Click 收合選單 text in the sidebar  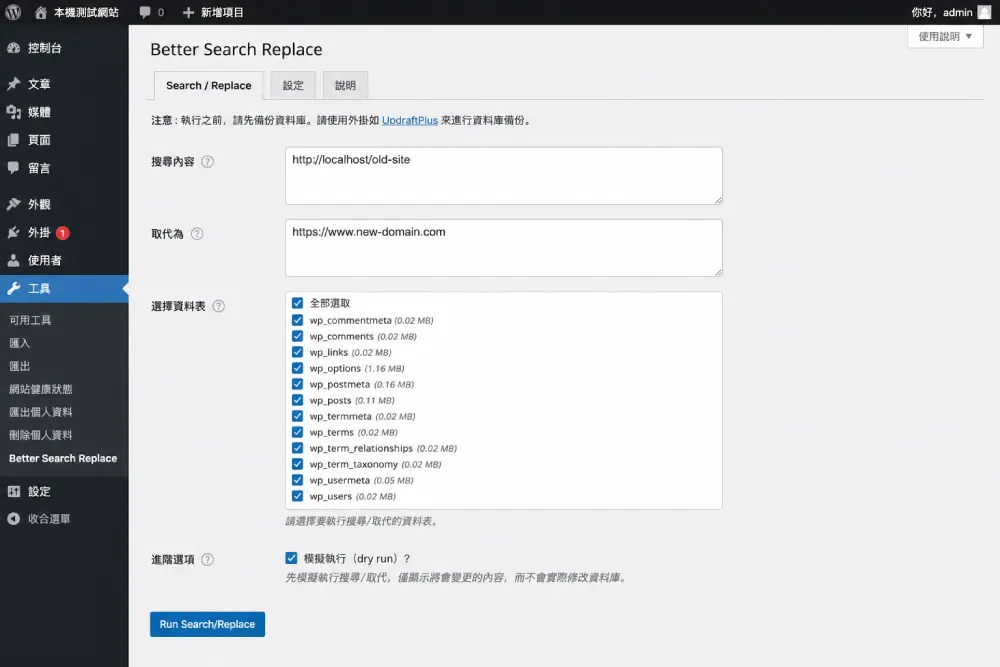coord(49,518)
